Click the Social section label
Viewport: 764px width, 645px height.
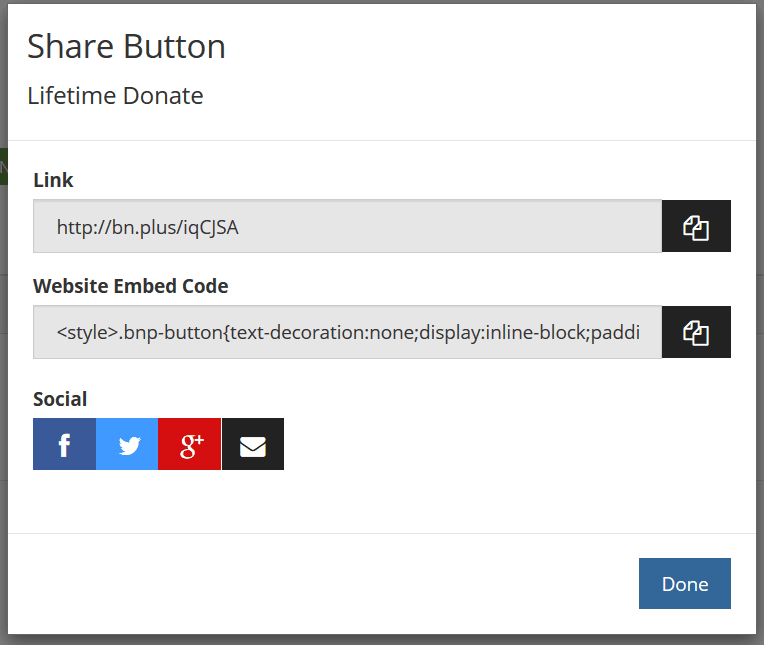[x=60, y=399]
